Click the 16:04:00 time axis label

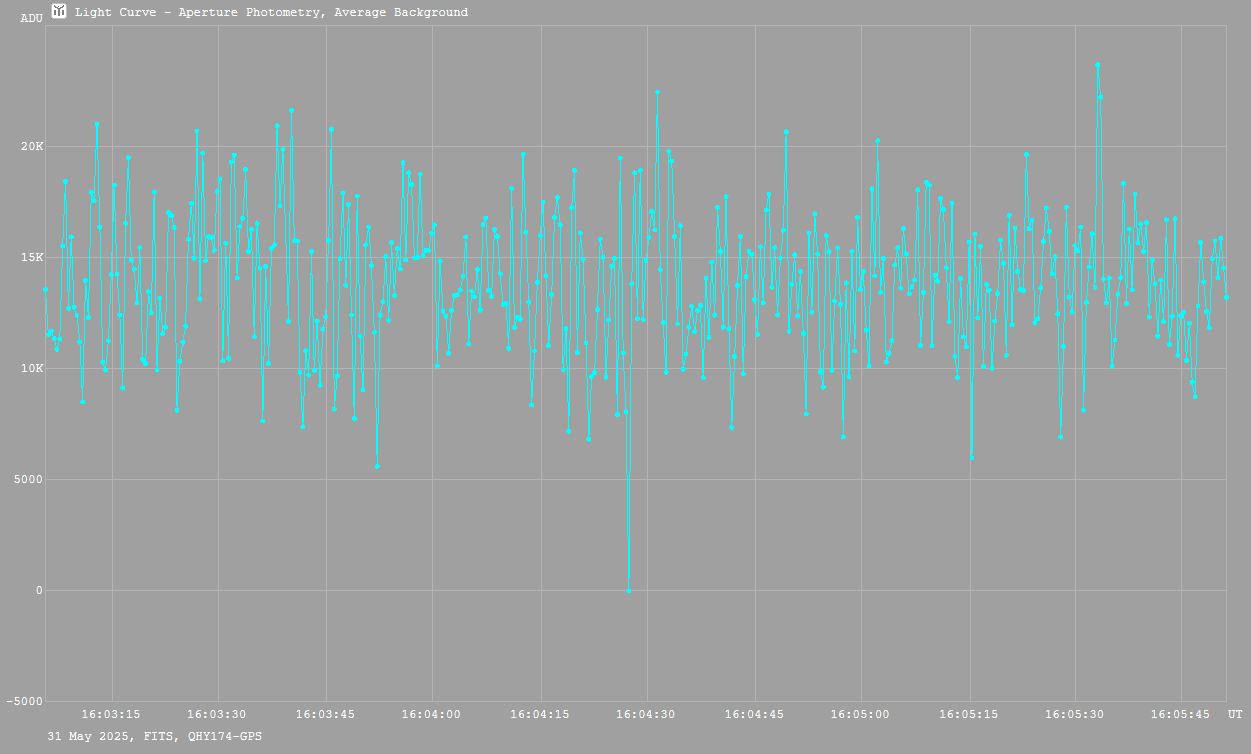click(x=432, y=714)
